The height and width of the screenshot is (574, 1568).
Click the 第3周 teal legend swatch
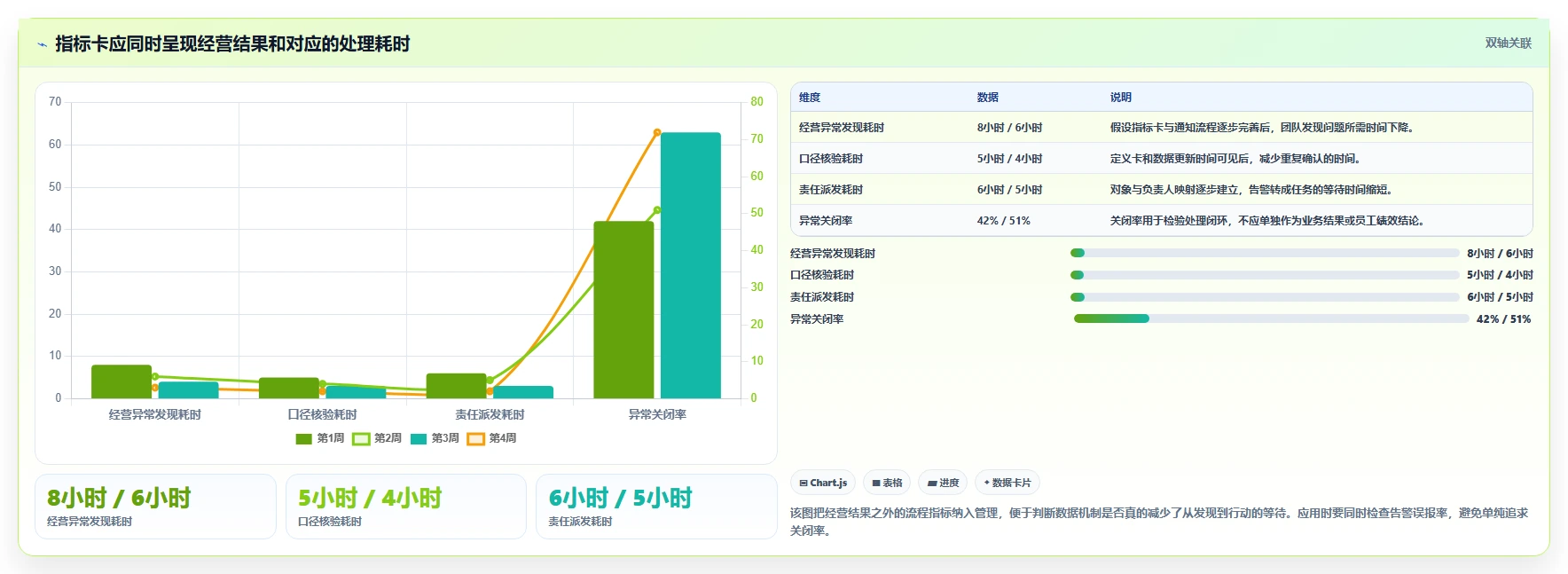coord(419,438)
